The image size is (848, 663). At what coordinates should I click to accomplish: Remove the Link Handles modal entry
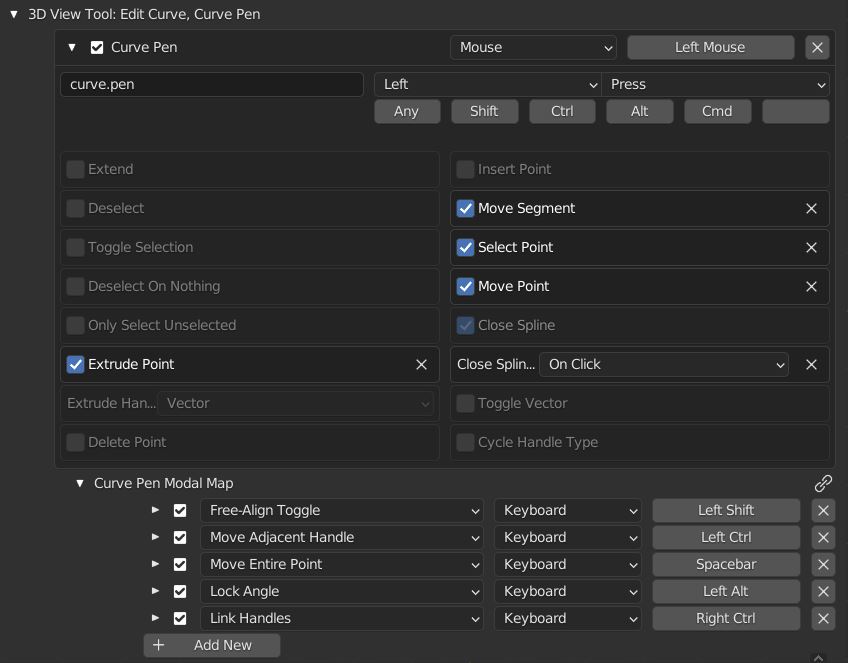click(822, 618)
